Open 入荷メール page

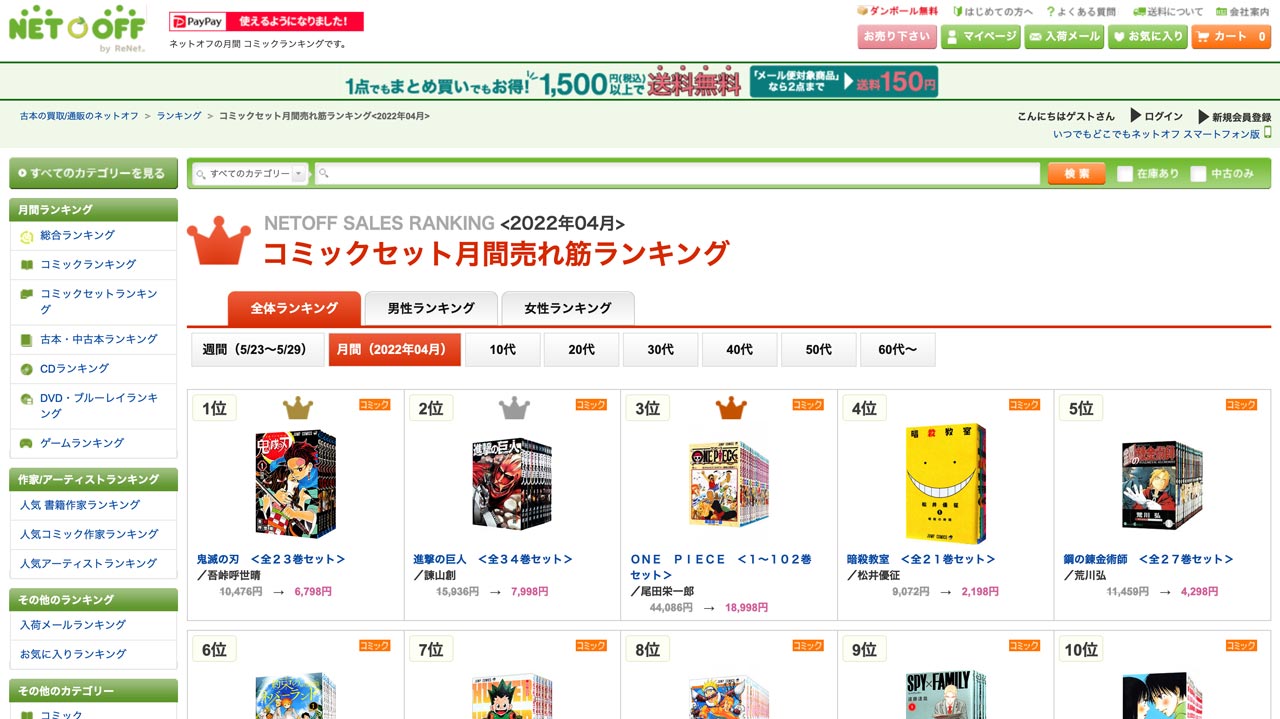tap(1064, 37)
